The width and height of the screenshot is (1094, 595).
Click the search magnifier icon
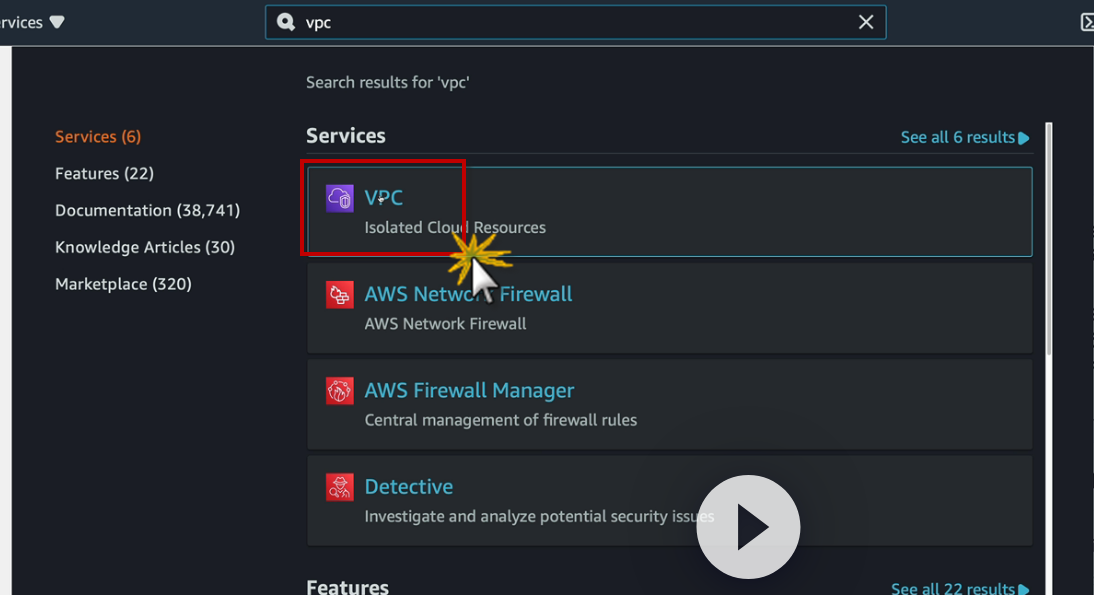287,22
